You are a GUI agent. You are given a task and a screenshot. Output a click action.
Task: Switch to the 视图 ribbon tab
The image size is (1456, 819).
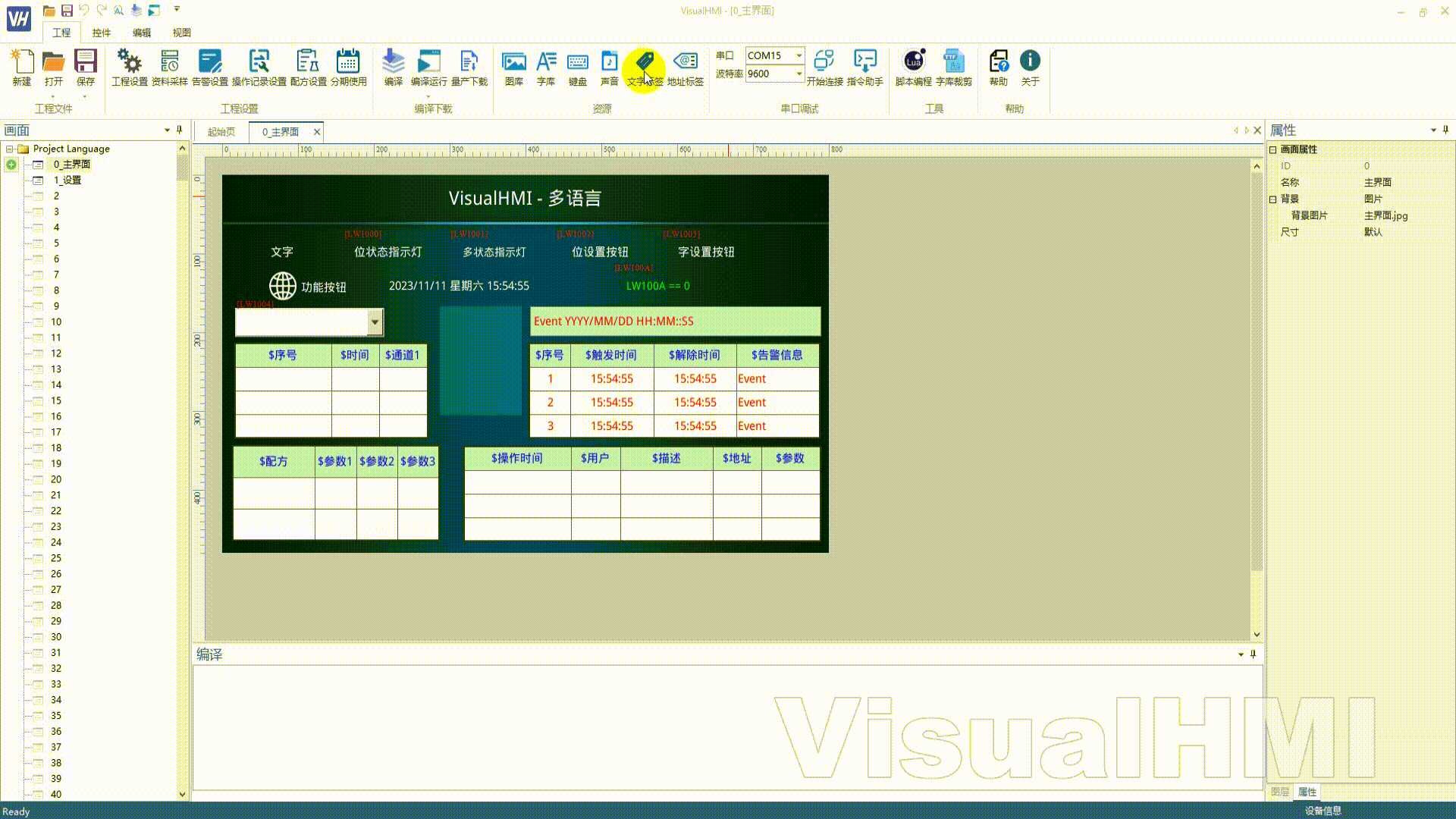pos(181,33)
